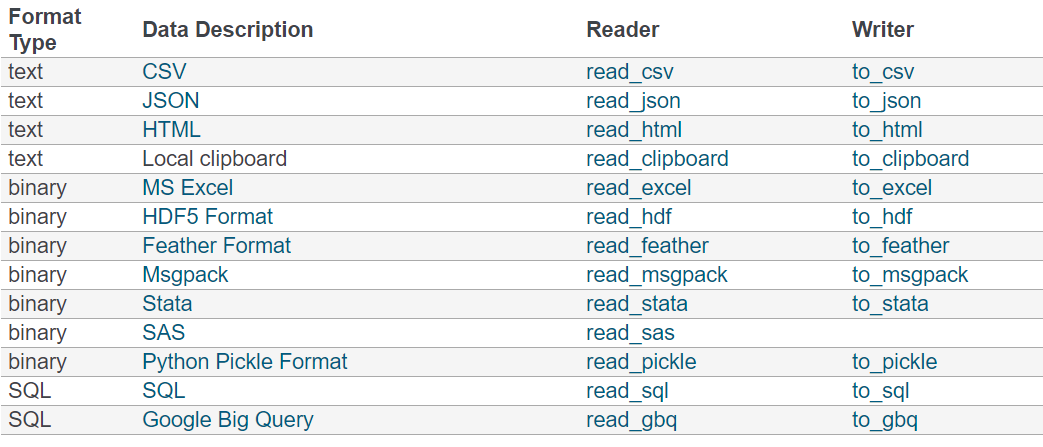Click the read_gbq reader link
This screenshot has height=447, width=1043.
pos(632,420)
